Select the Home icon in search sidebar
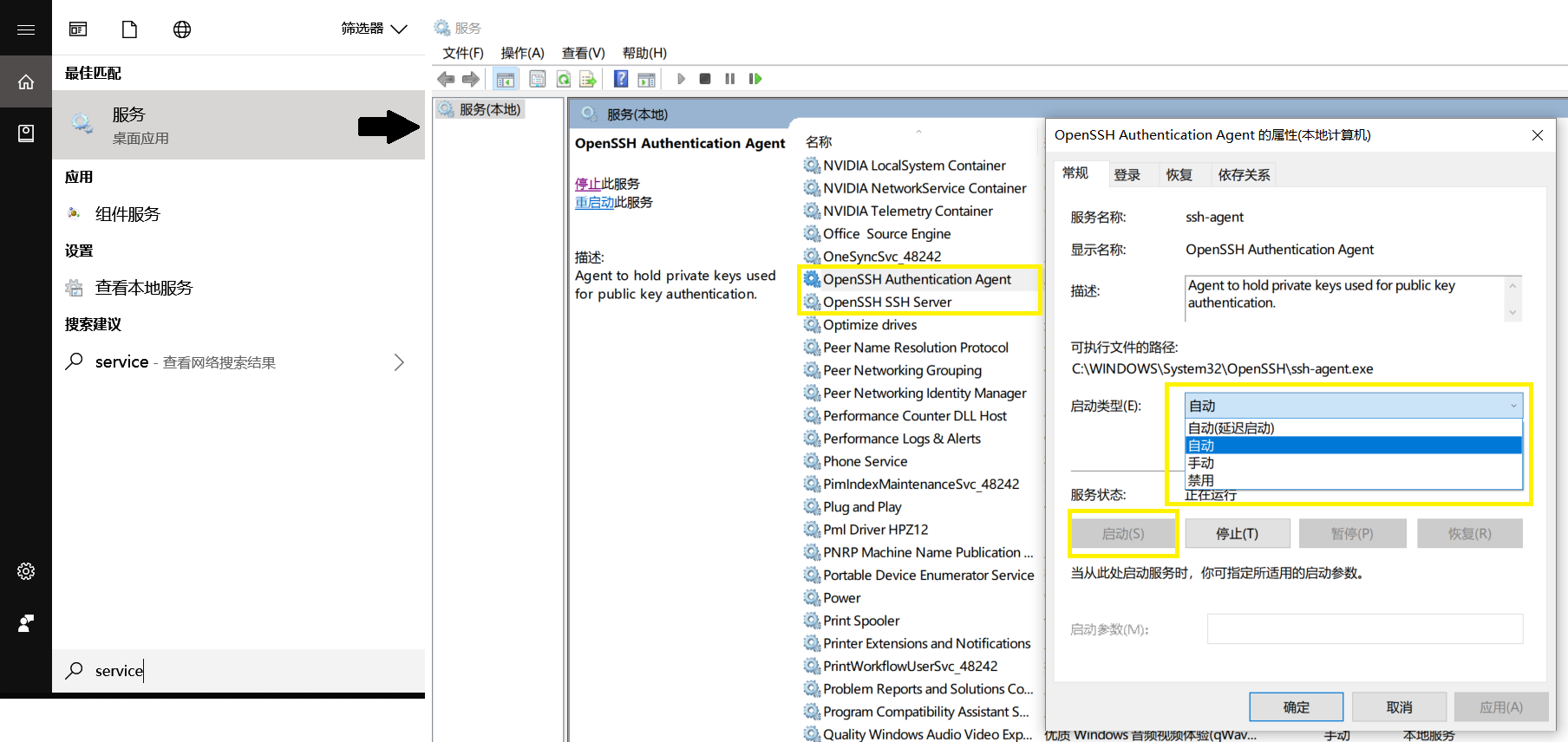The height and width of the screenshot is (742, 1568). [26, 81]
